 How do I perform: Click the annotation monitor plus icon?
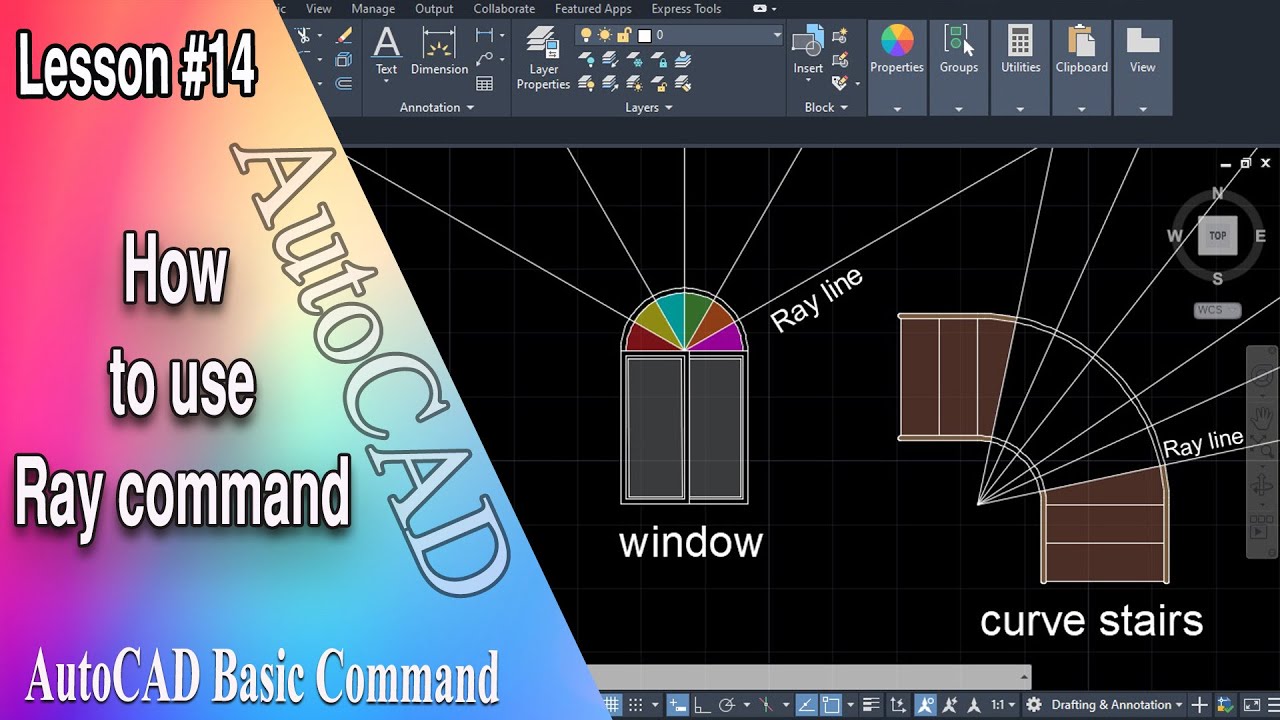tap(1199, 705)
